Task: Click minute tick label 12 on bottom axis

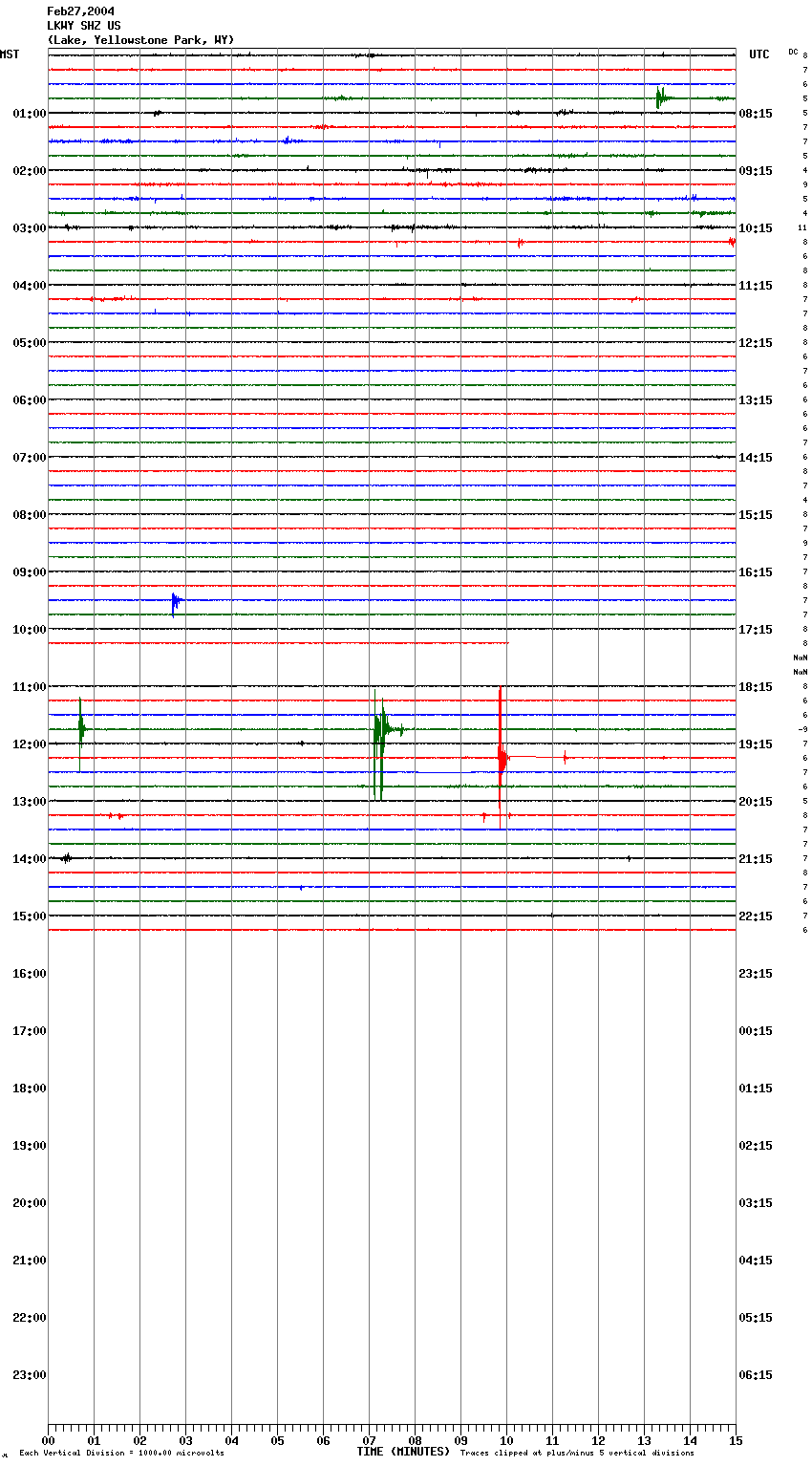Action: [598, 1440]
